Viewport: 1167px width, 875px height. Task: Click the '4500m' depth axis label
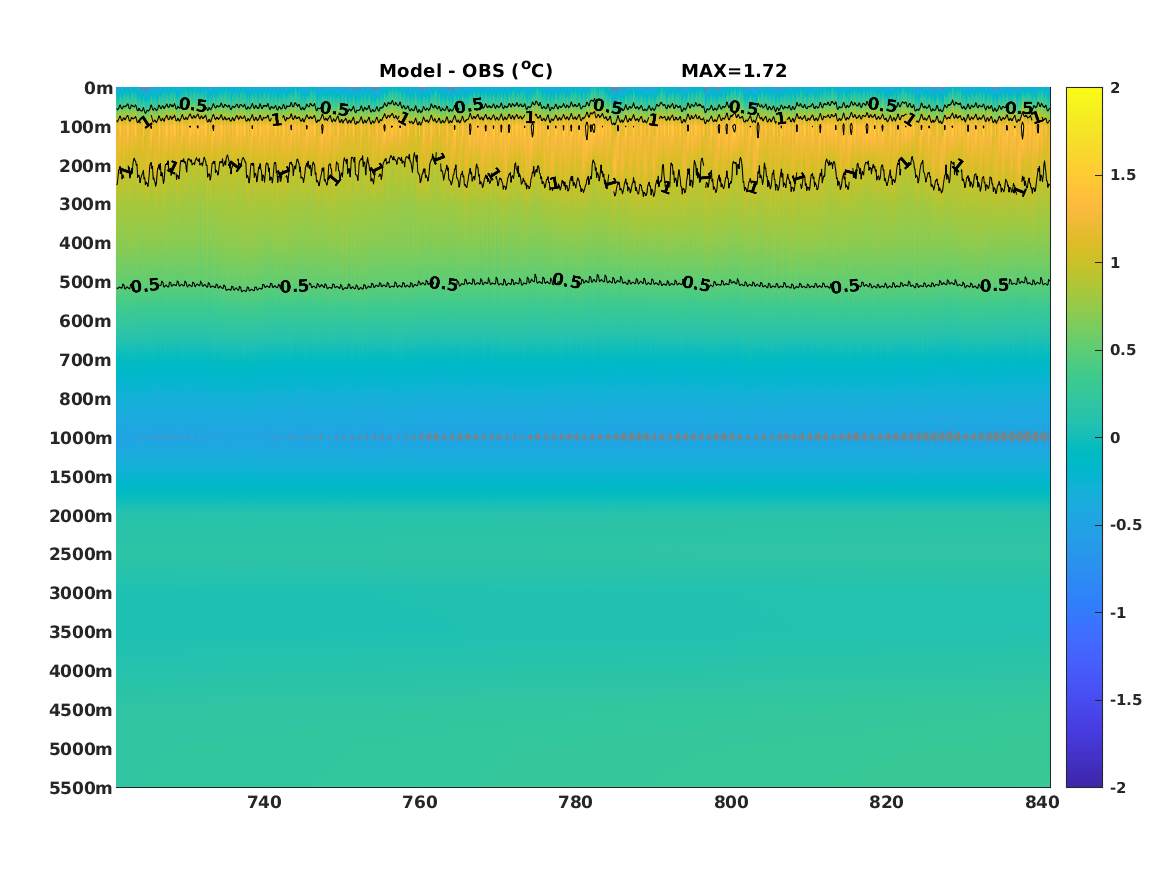(81, 710)
